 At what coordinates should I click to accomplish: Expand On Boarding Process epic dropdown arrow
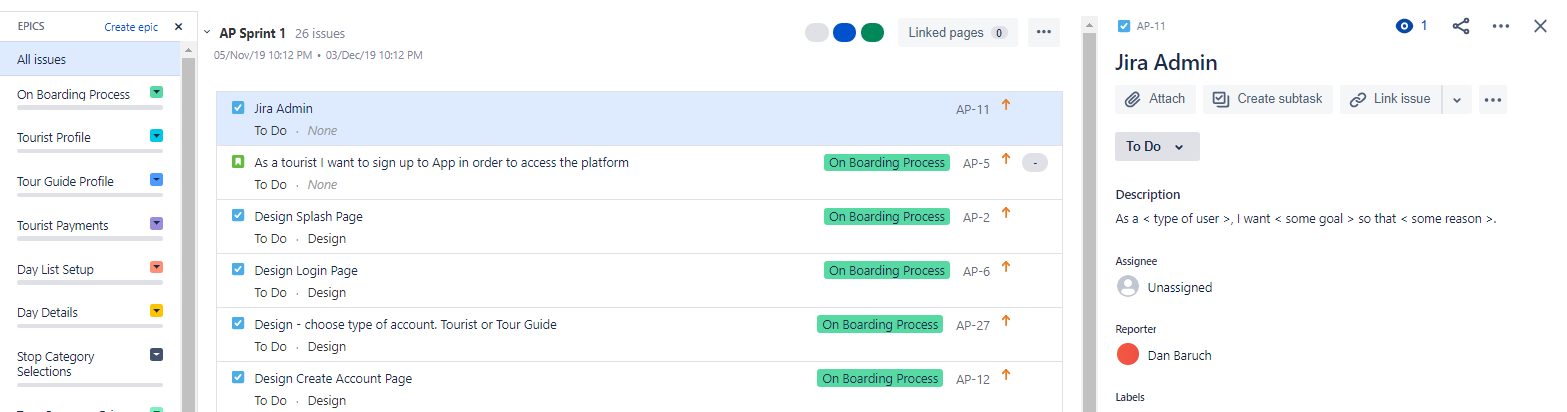(156, 92)
